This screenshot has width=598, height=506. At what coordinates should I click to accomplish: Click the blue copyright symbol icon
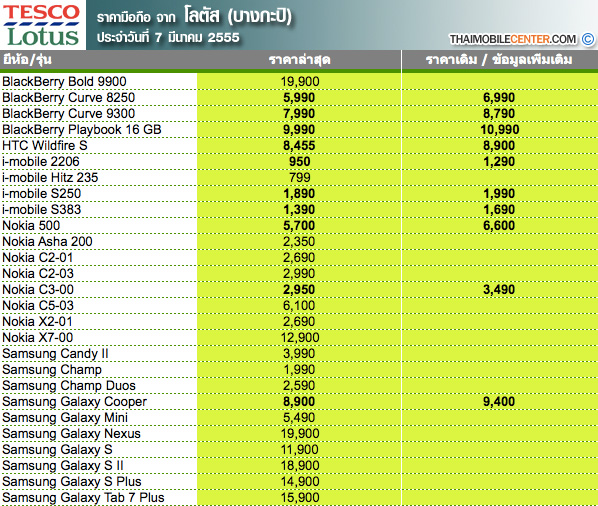588,39
